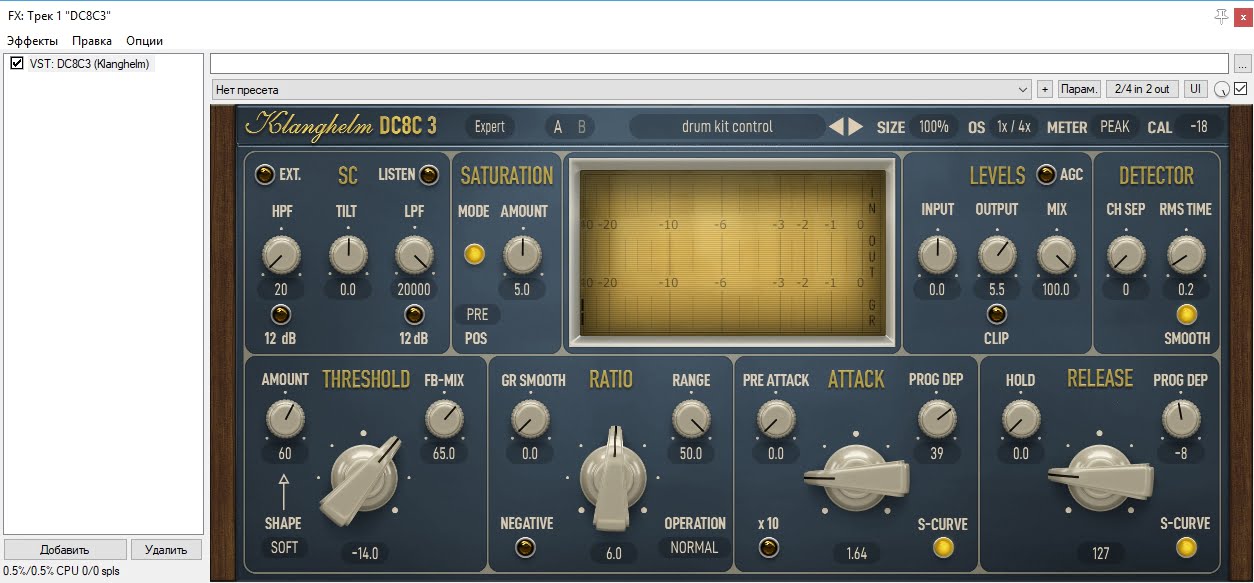
Task: Change the CAL -18 calibration value
Action: tap(1199, 127)
